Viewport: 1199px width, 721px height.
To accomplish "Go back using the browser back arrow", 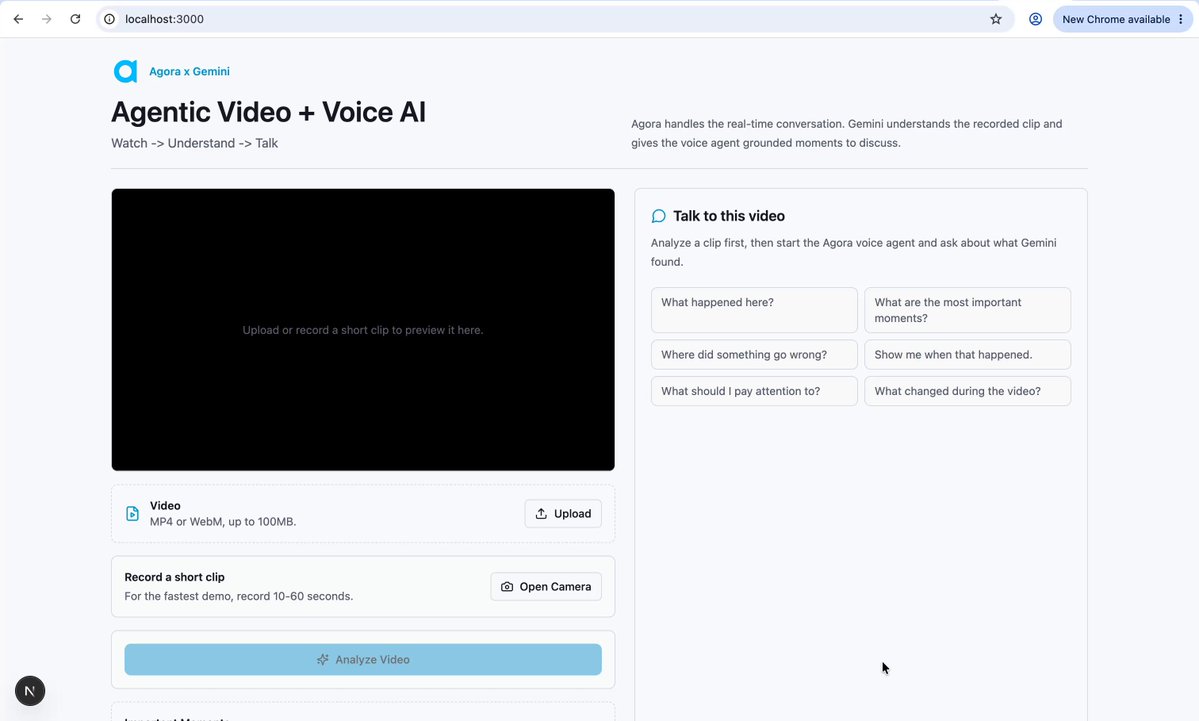I will pos(18,19).
